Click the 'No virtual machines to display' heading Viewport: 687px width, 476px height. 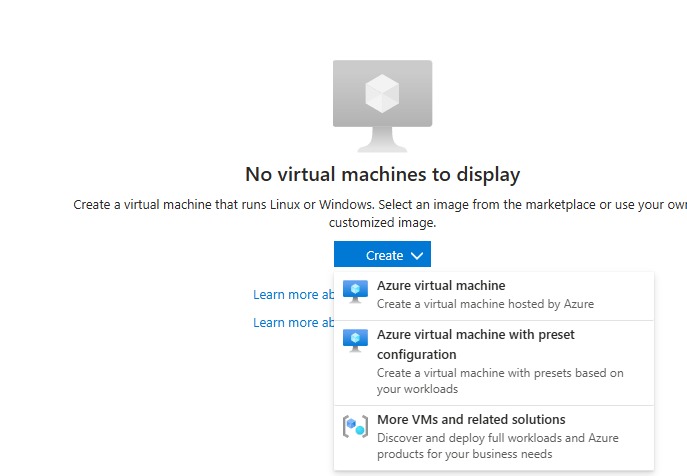coord(382,174)
